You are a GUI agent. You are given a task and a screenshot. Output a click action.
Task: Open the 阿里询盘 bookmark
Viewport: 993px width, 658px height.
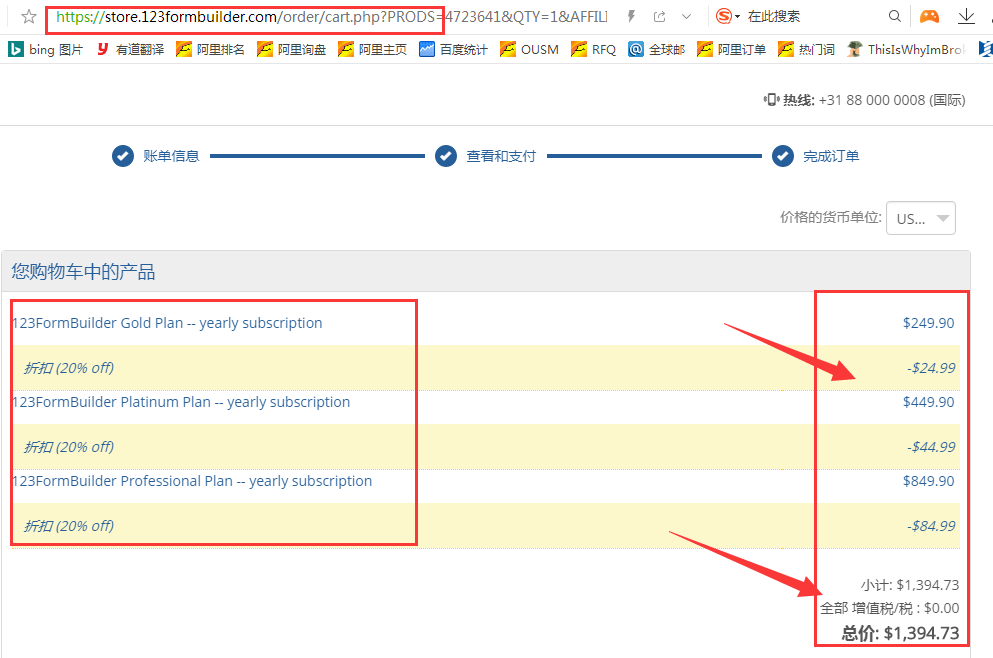(291, 49)
